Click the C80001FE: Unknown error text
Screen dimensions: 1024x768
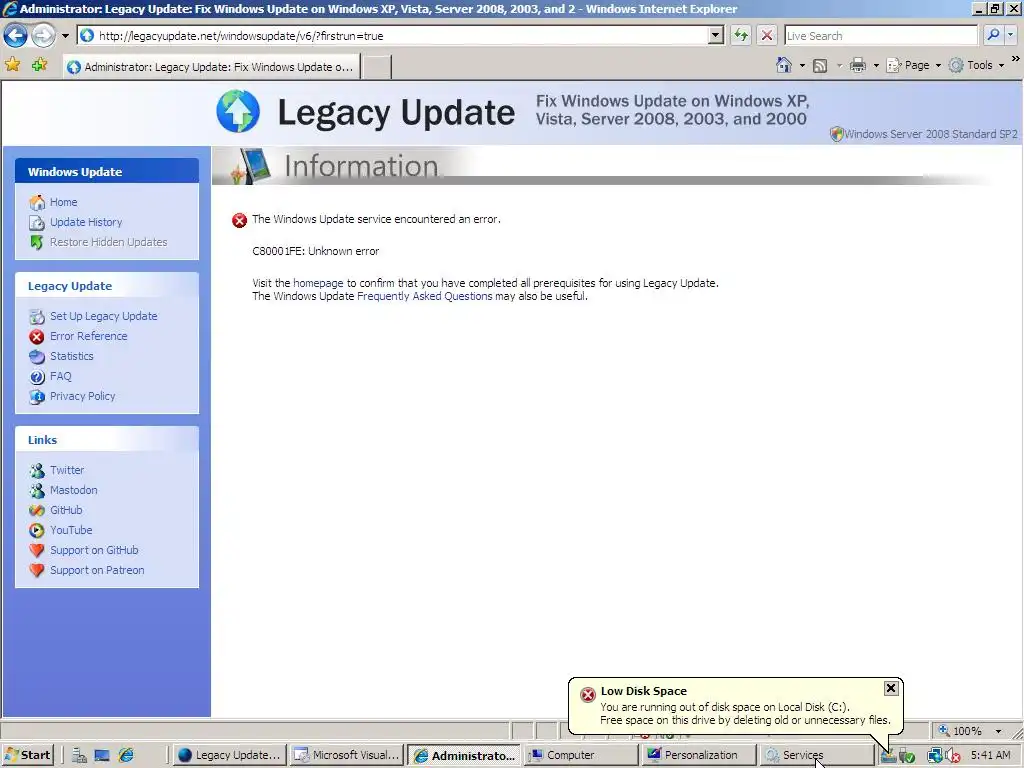[x=315, y=251]
